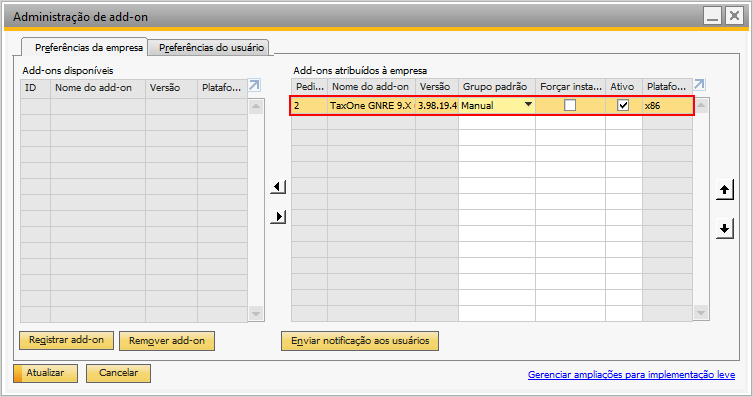753x397 pixels.
Task: Click up arrow of available add-ons scrollbar
Action: click(256, 106)
